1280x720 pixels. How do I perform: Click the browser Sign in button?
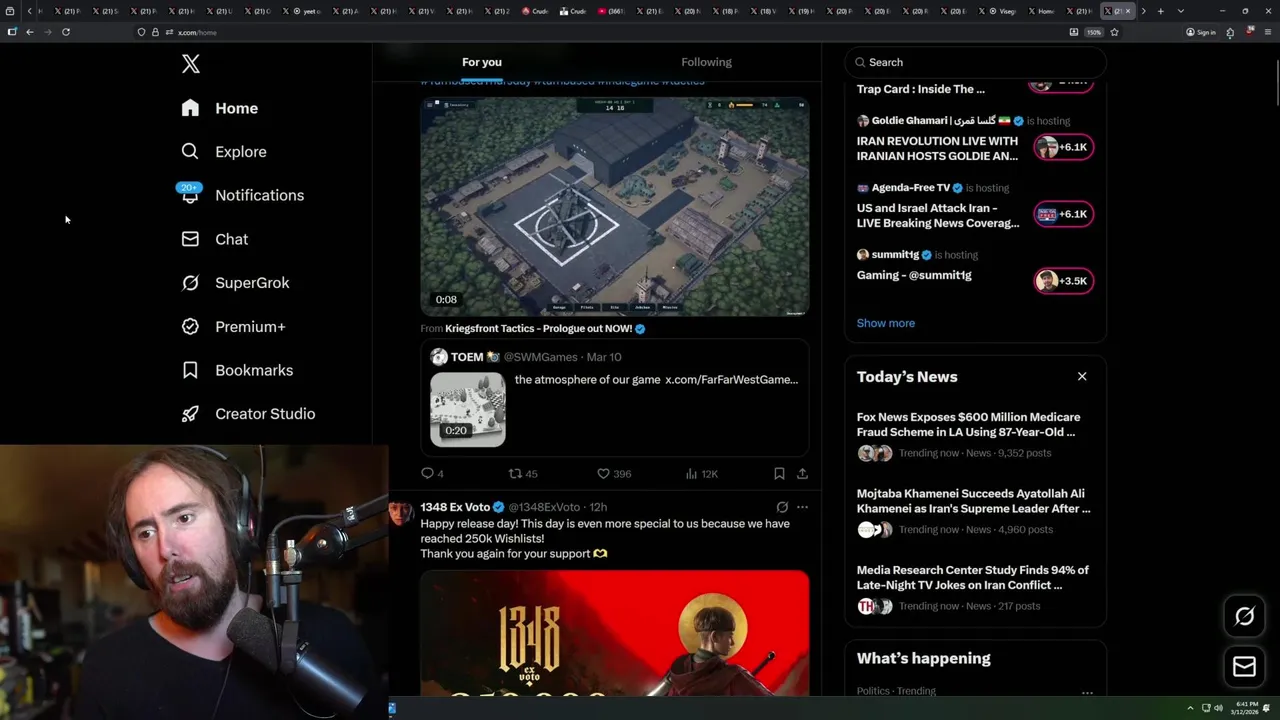tap(1201, 32)
